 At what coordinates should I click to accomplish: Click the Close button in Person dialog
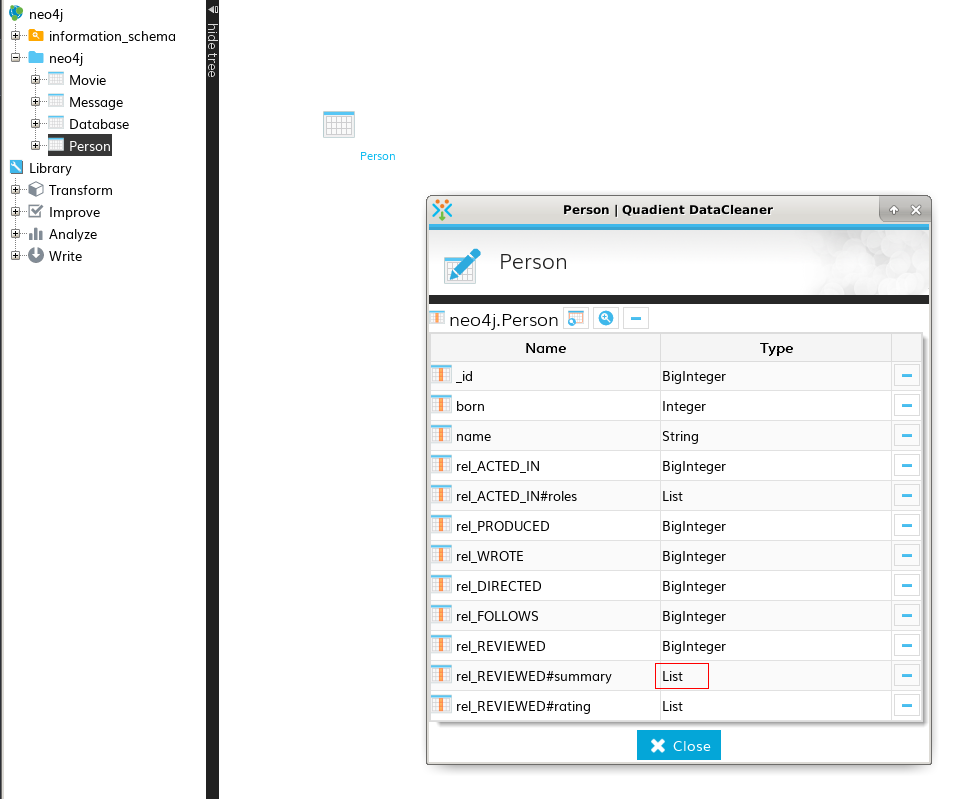click(678, 745)
